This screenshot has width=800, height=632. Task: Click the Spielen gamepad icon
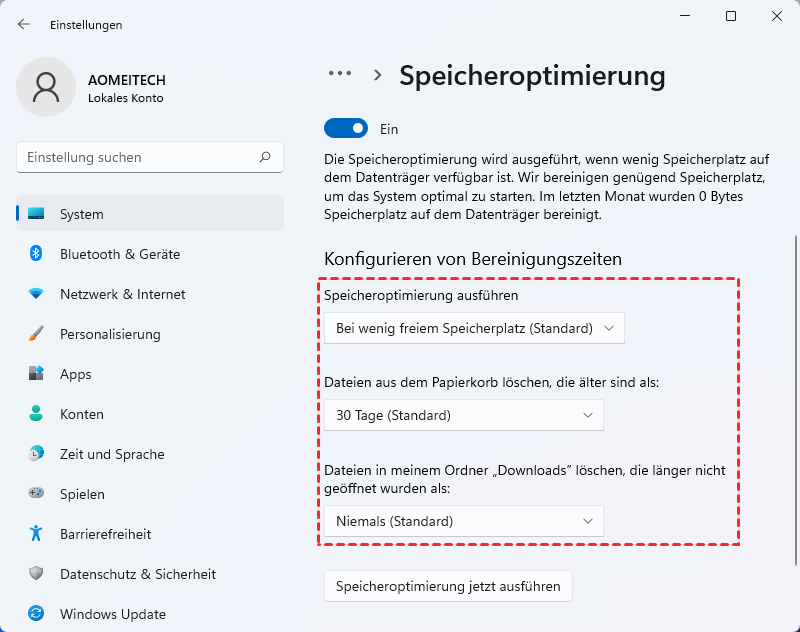[36, 494]
